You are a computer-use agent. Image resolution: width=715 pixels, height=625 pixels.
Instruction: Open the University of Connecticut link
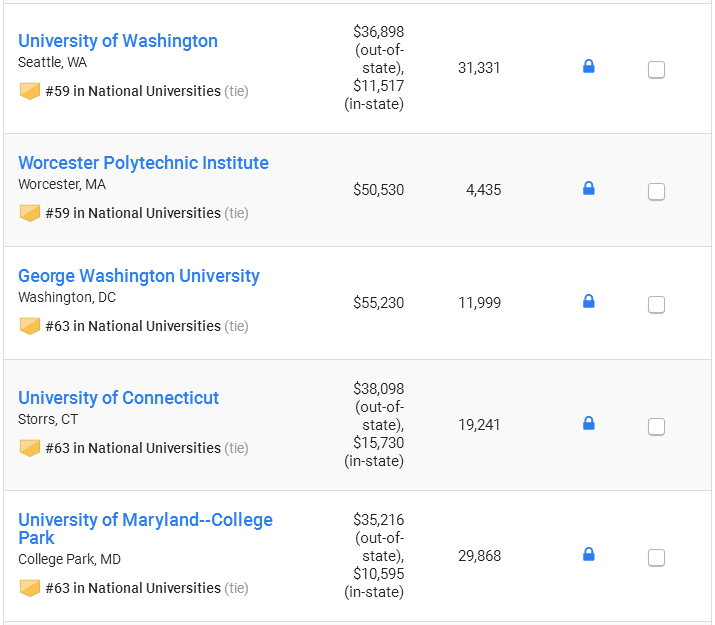click(x=118, y=398)
